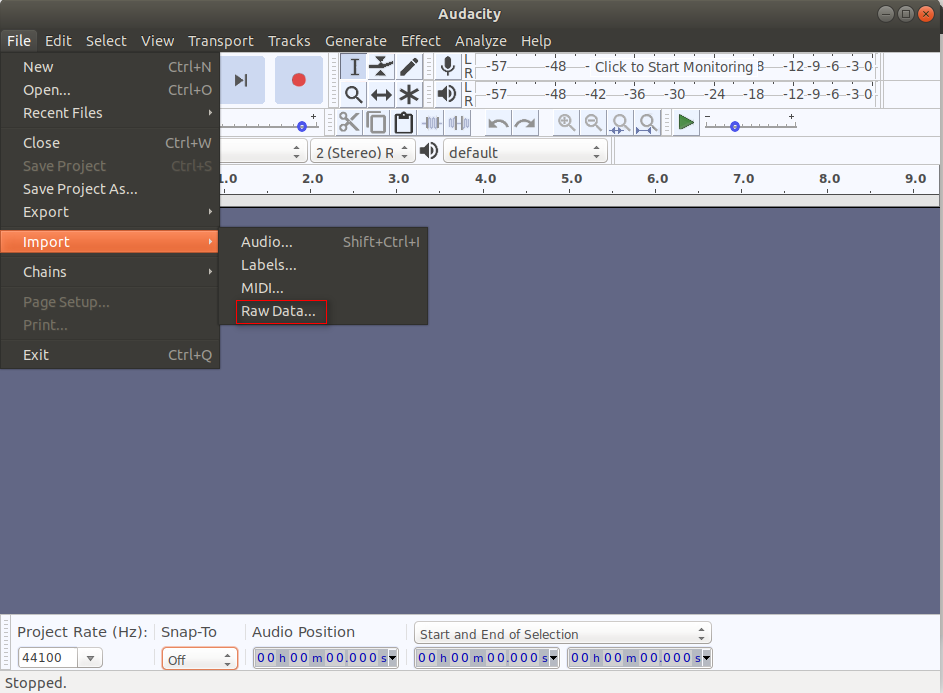
Task: Select the Zoom magnifier tool
Action: pos(354,94)
